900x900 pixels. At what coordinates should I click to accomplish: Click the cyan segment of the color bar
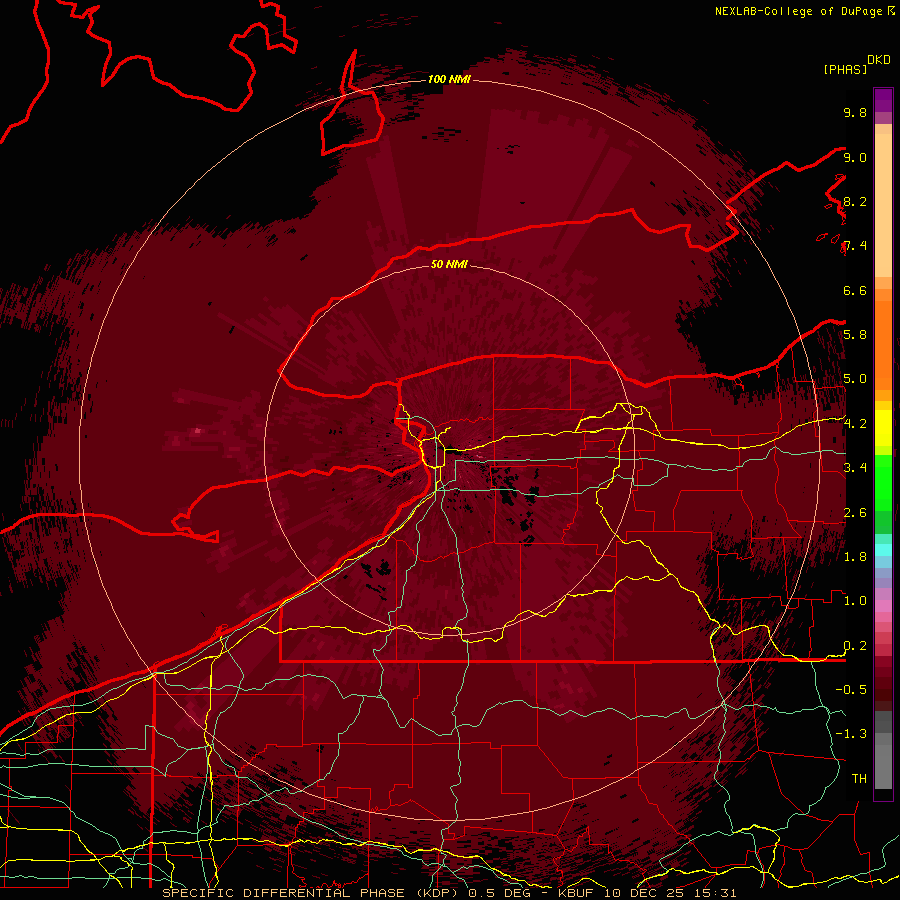883,550
